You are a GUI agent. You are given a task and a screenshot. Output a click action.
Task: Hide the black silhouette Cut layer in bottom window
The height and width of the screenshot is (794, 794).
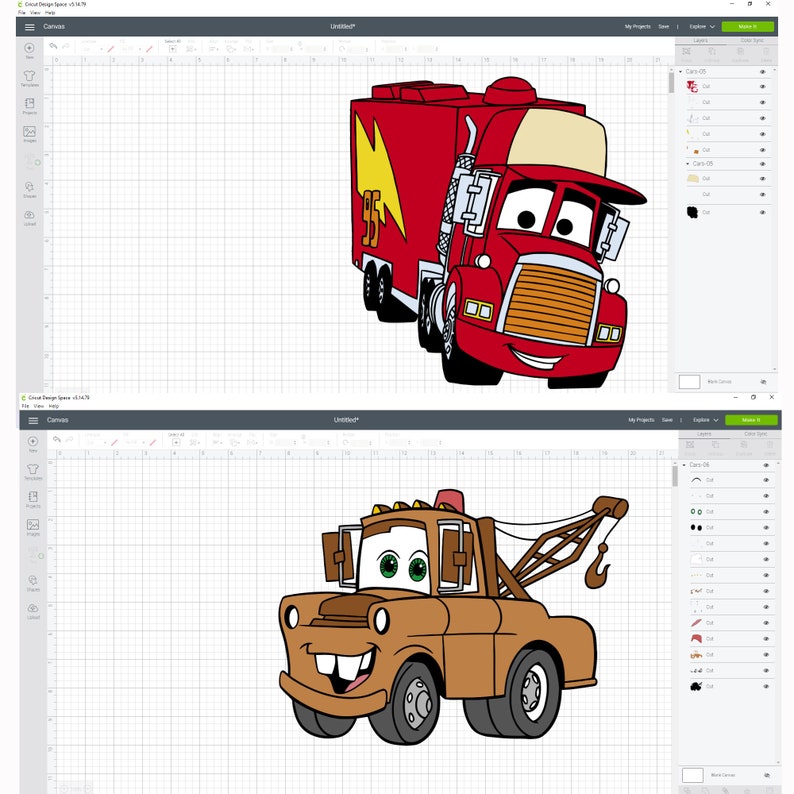[766, 687]
